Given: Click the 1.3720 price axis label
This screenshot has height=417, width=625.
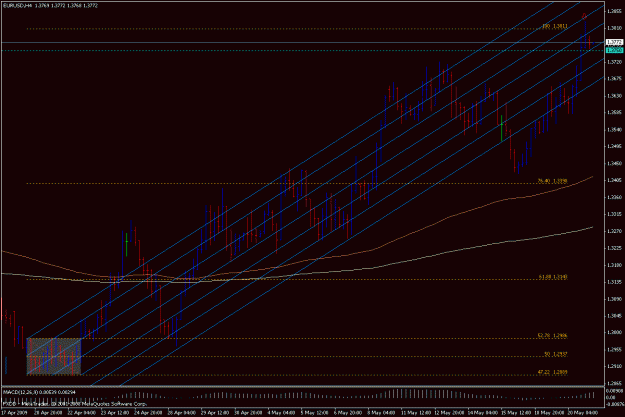Looking at the screenshot, I should click(614, 62).
